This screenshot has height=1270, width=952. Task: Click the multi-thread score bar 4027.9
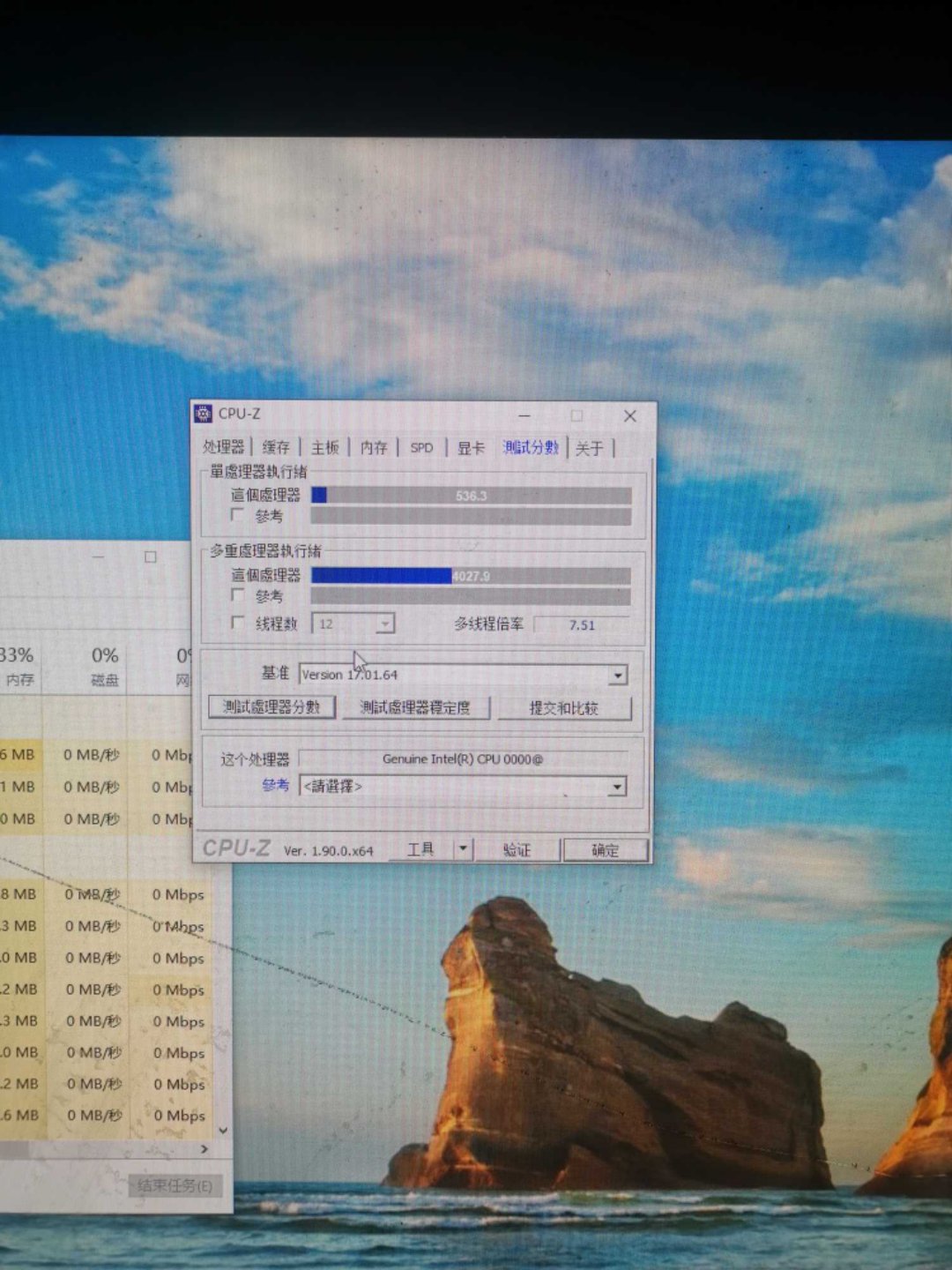click(x=471, y=576)
